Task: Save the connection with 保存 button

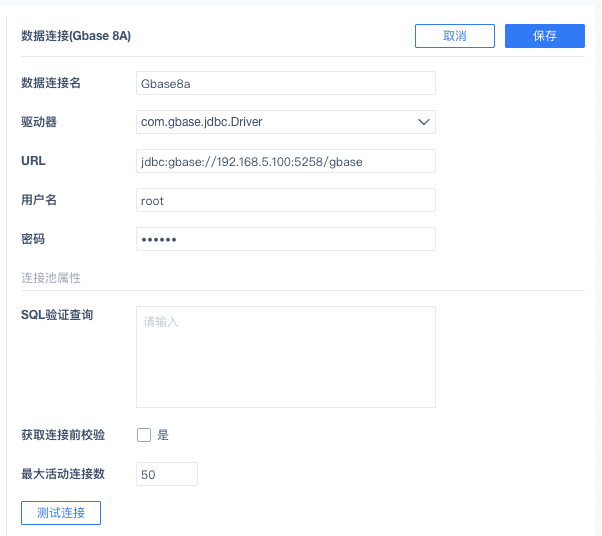Action: pyautogui.click(x=544, y=36)
